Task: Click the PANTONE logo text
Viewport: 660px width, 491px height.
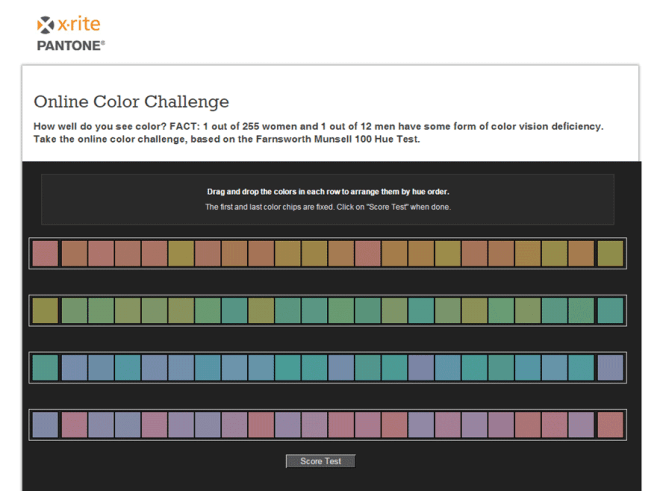Action: point(70,45)
